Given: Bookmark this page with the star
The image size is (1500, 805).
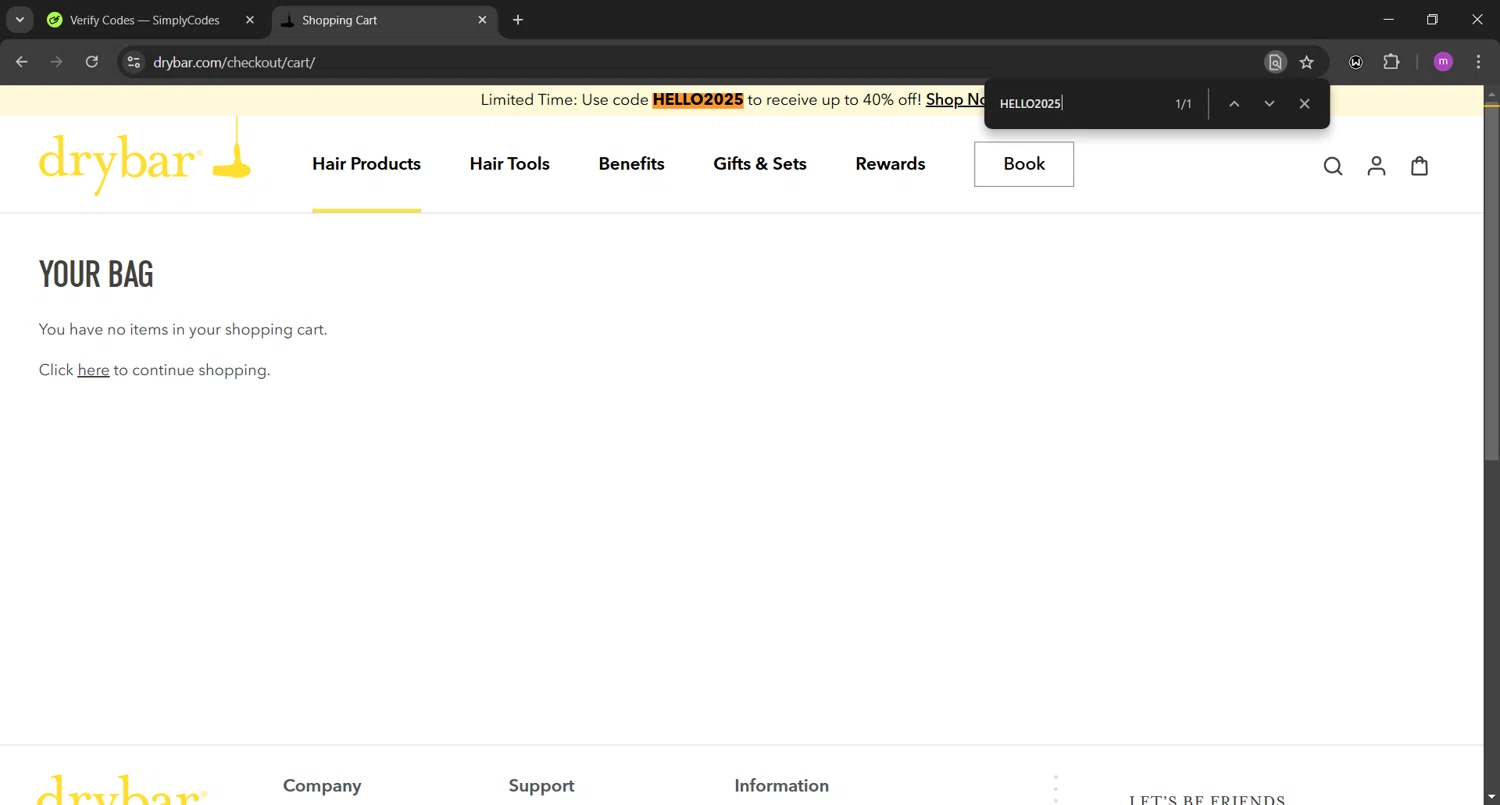Looking at the screenshot, I should click(1306, 62).
